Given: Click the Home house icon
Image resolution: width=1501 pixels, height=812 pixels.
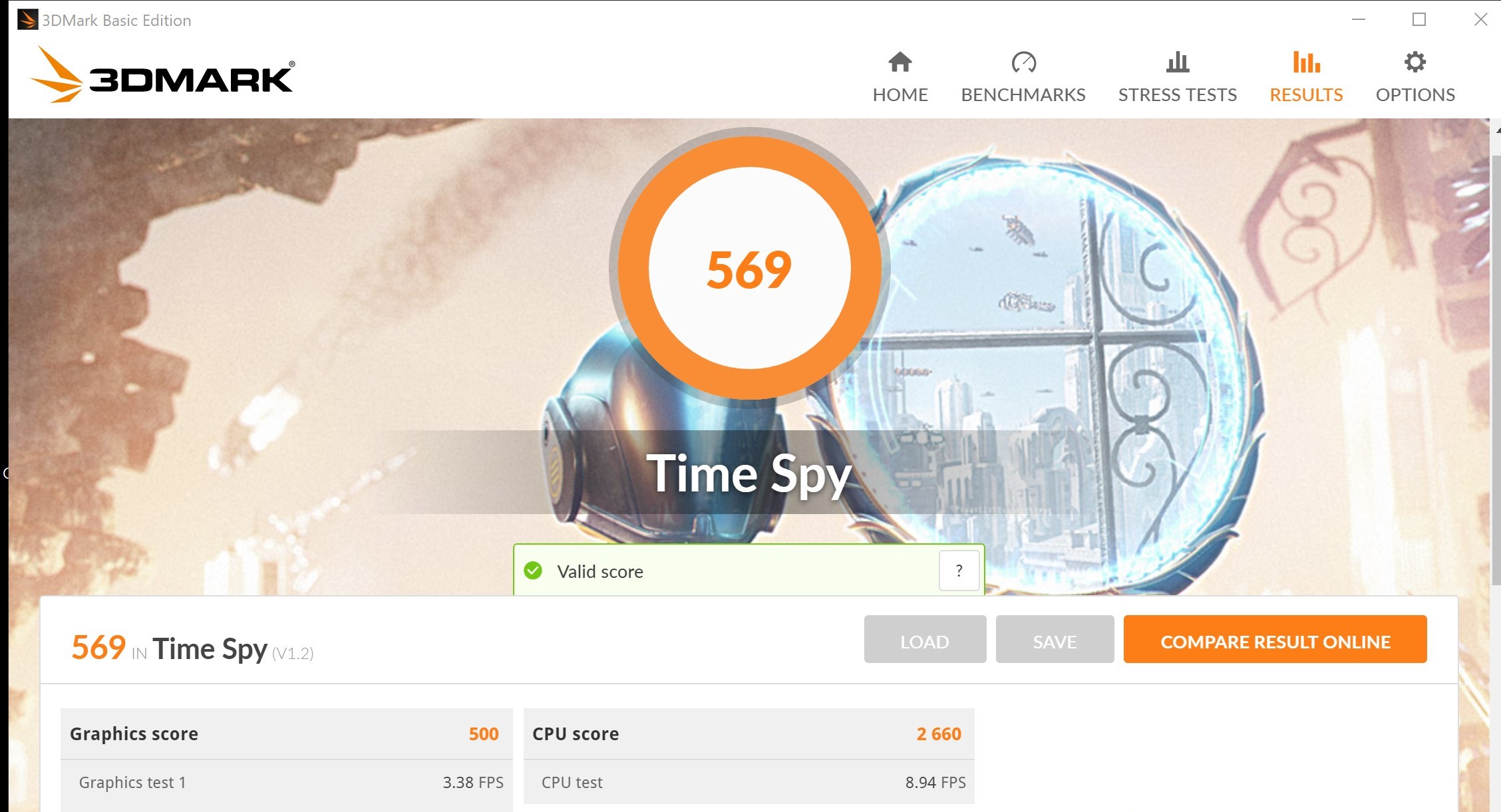Looking at the screenshot, I should pos(900,62).
